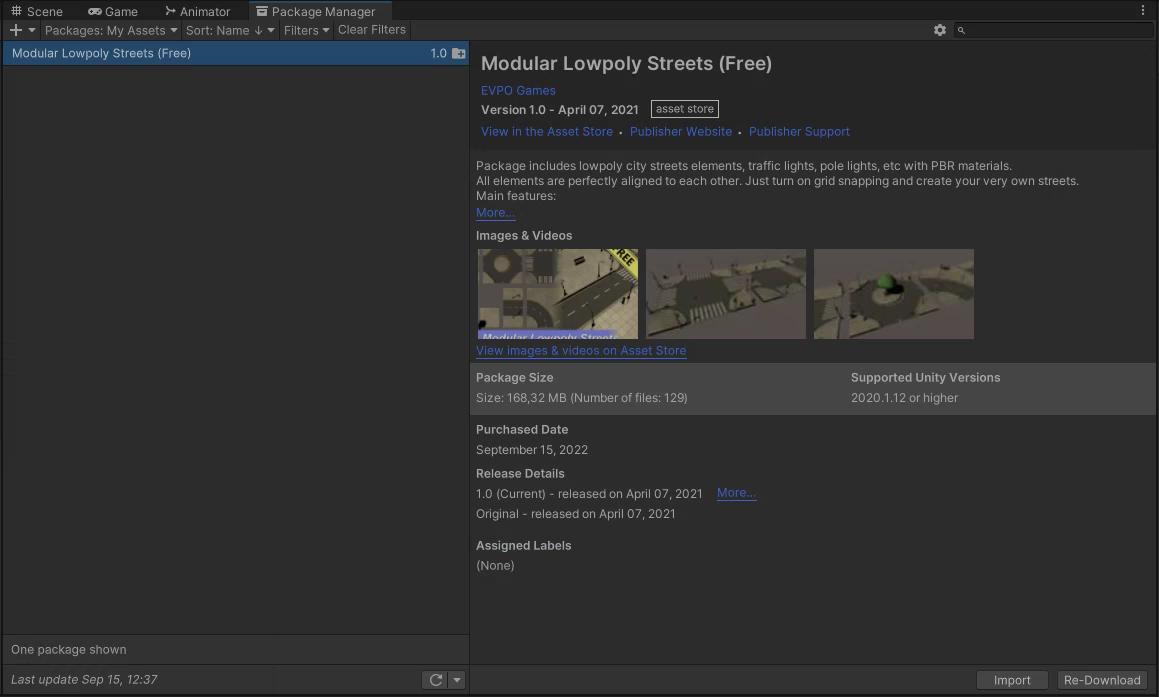This screenshot has height=697, width=1159.
Task: Click the first package preview thumbnail
Action: (x=557, y=294)
